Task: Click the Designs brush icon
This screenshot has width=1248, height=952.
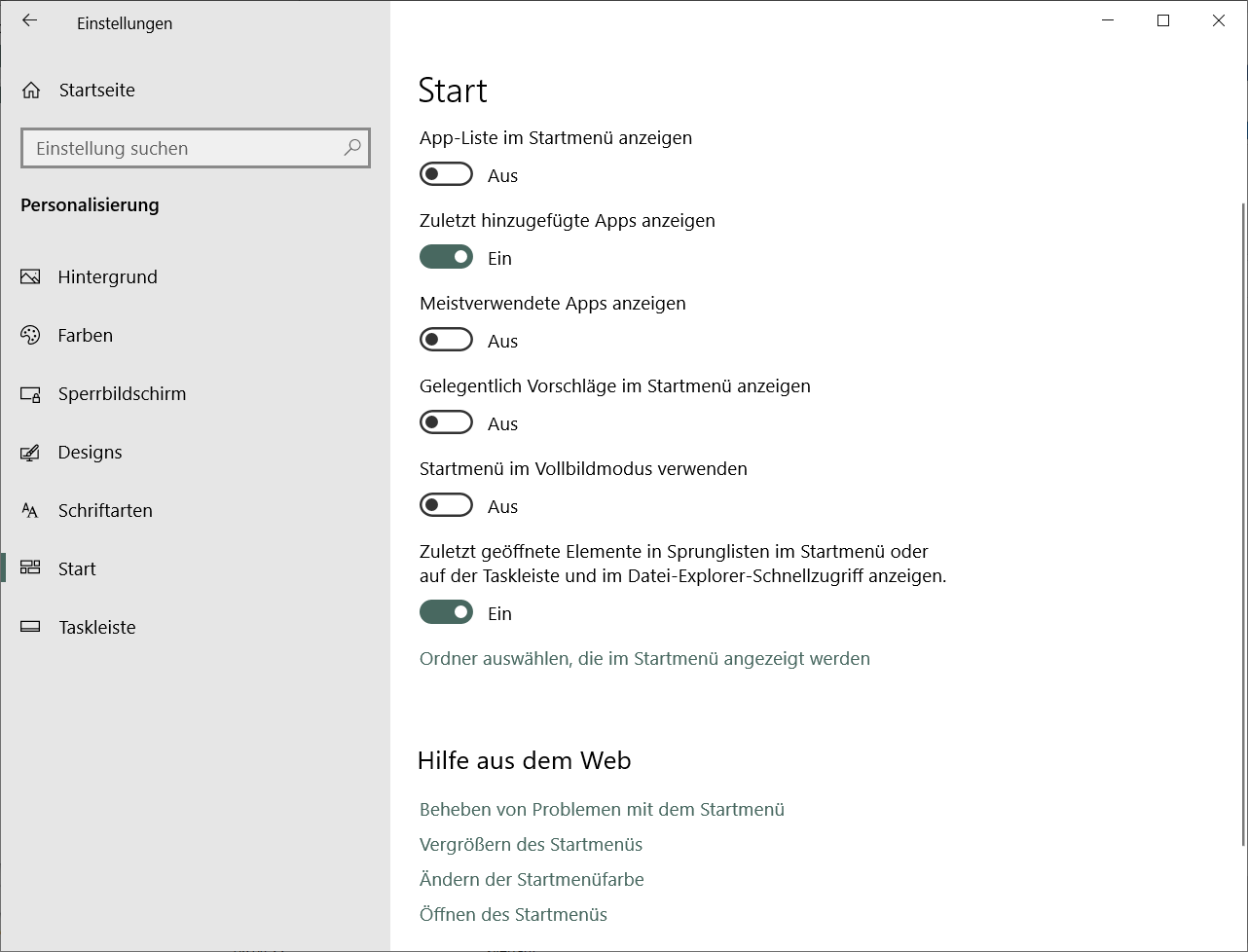Action: pyautogui.click(x=30, y=453)
